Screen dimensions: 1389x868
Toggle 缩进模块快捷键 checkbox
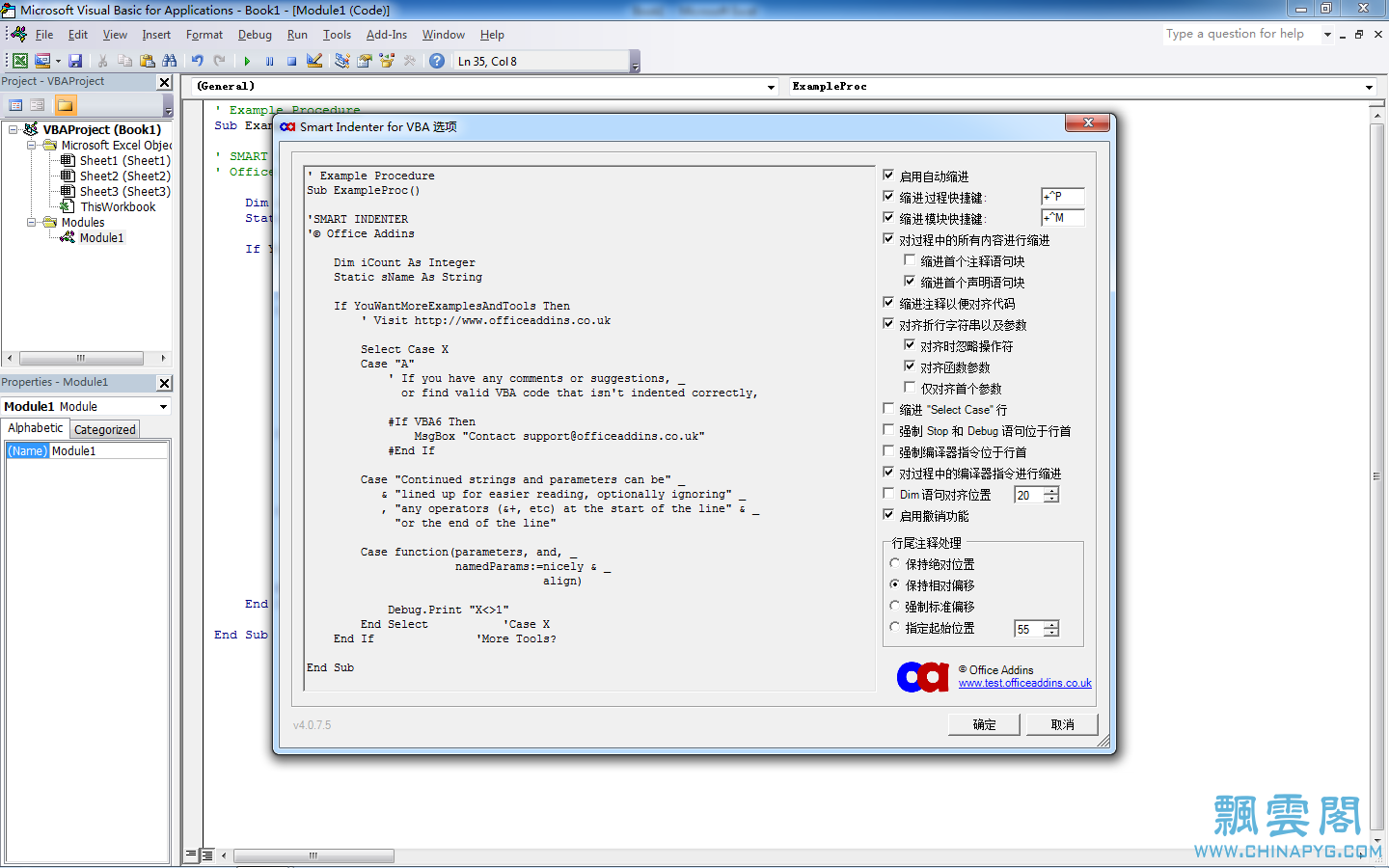tap(888, 218)
